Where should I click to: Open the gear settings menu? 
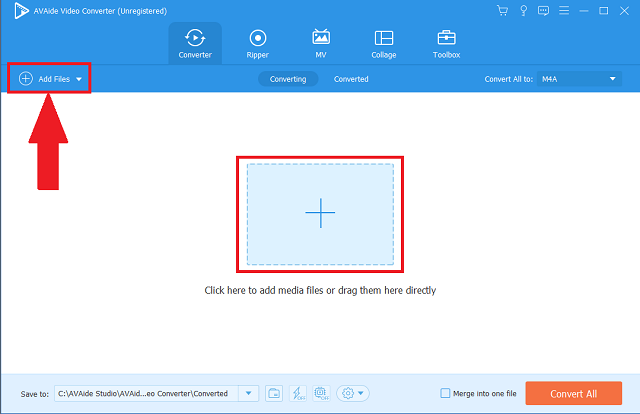tap(353, 394)
